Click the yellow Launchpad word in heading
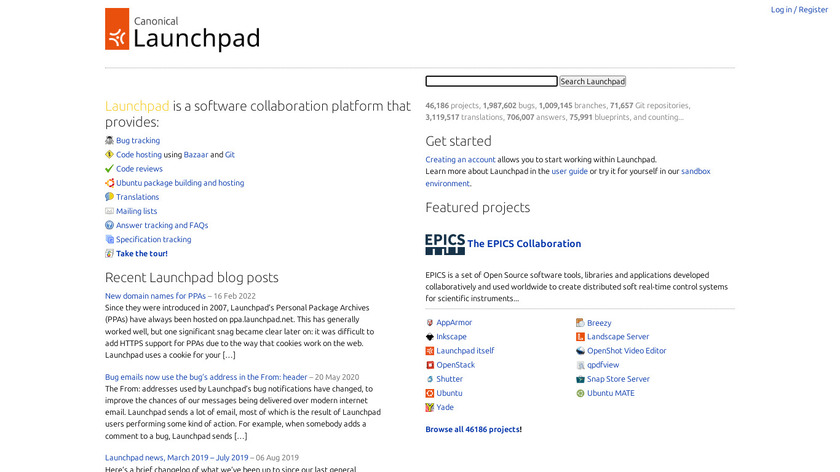Viewport: 840px width, 472px height. [137, 106]
